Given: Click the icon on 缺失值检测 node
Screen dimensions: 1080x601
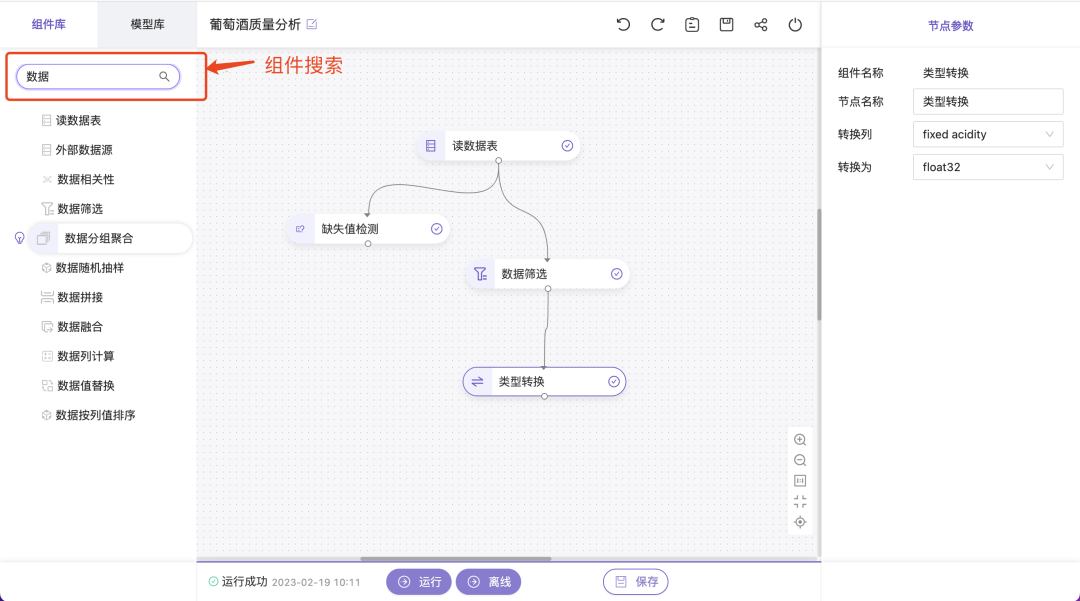Looking at the screenshot, I should (300, 229).
